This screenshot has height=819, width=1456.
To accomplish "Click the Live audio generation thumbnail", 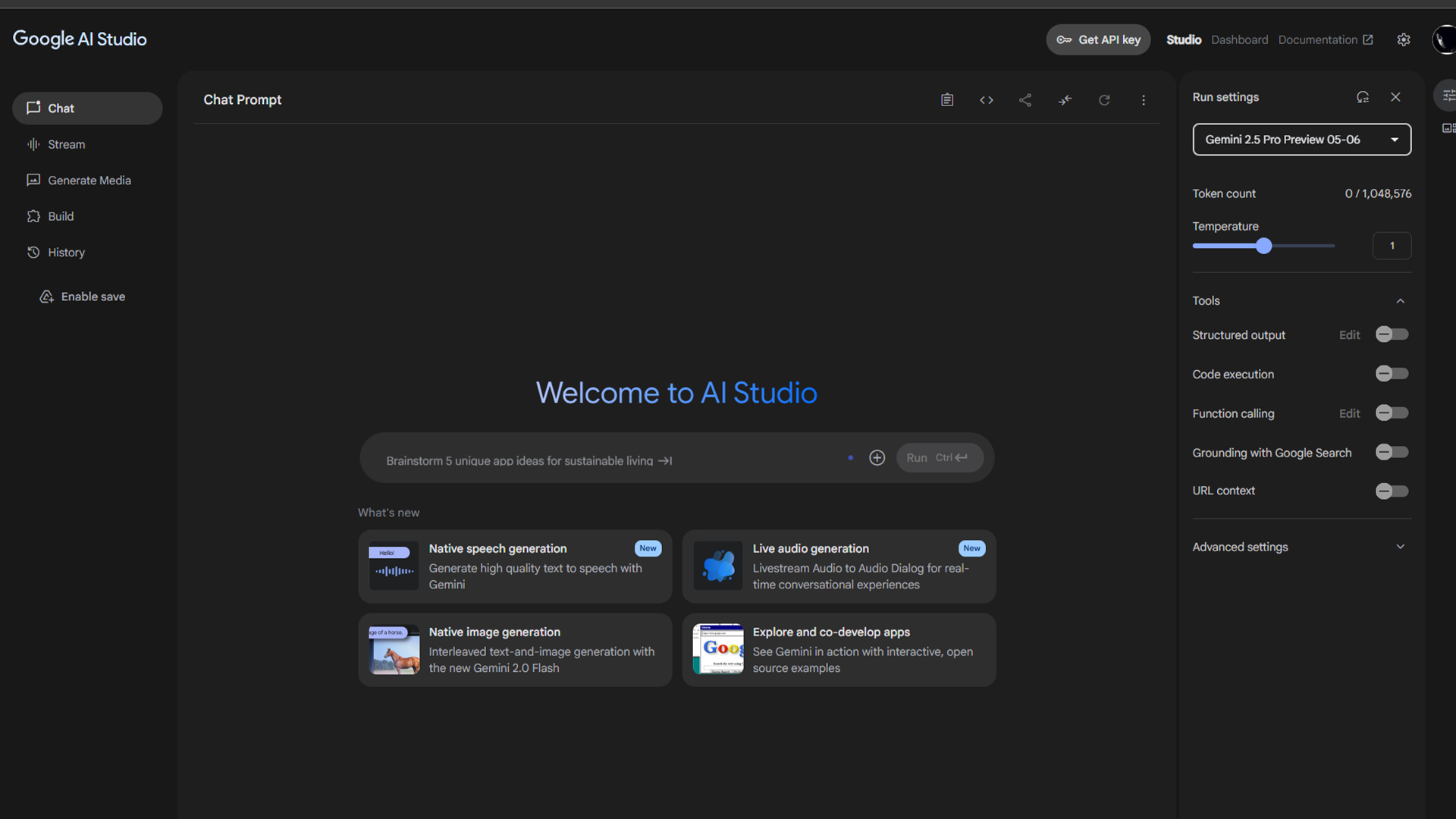I will 717,566.
